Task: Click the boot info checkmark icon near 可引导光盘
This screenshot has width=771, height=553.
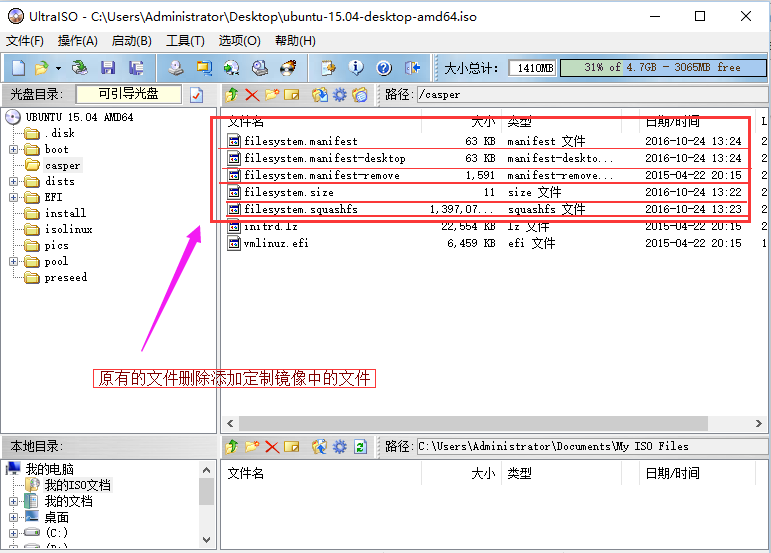Action: pyautogui.click(x=197, y=94)
